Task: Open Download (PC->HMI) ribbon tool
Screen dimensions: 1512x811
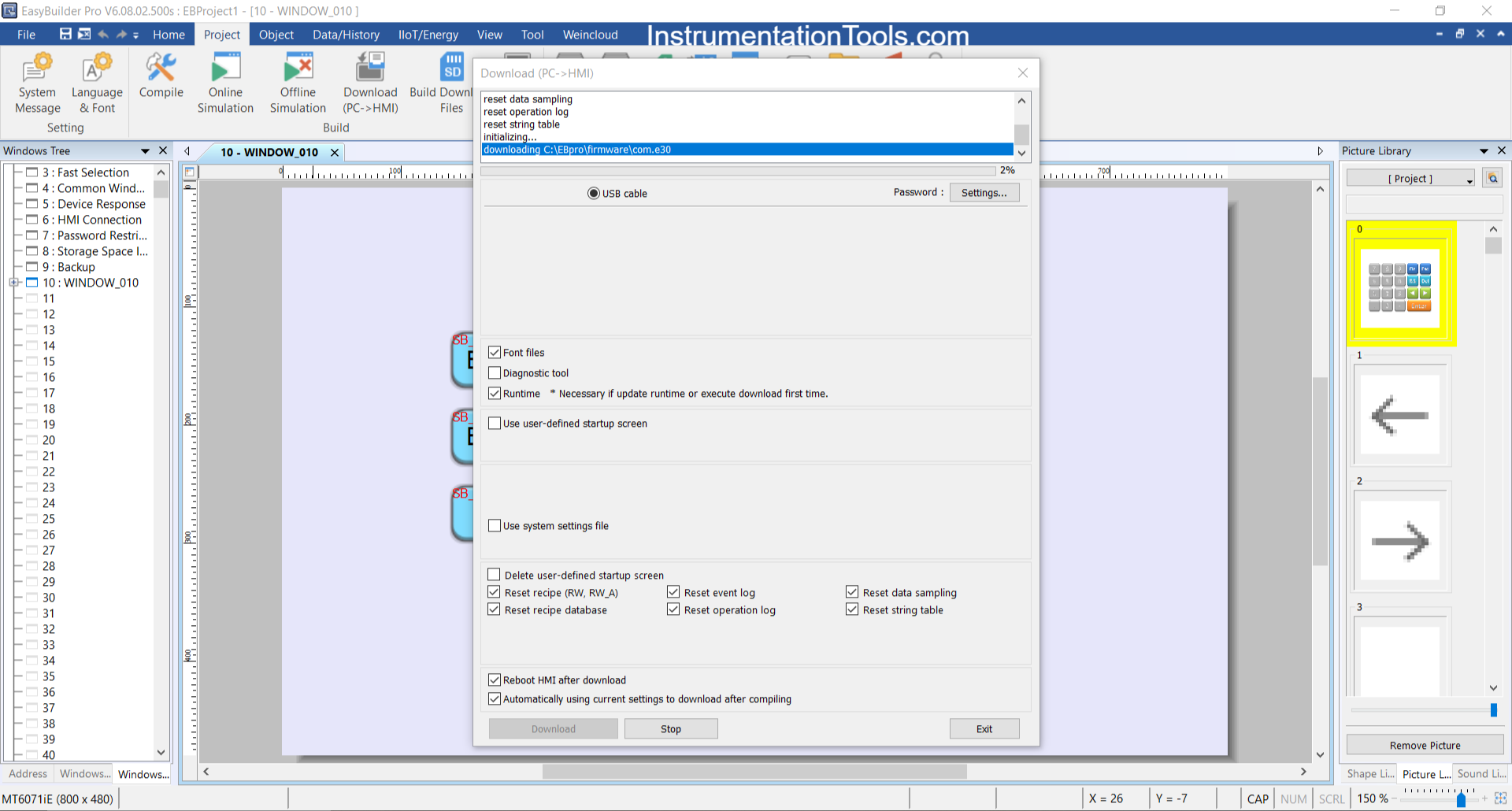Action: point(370,83)
